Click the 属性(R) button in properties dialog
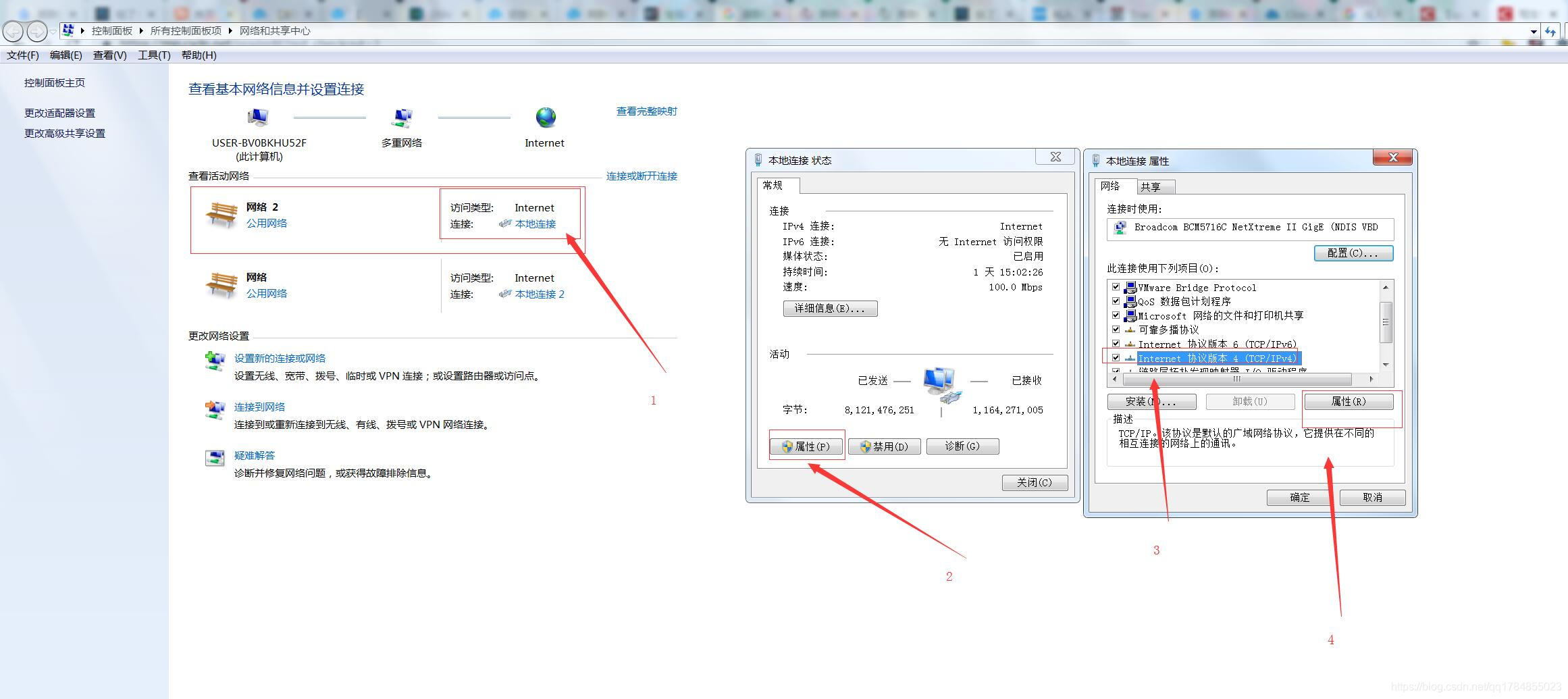This screenshot has height=699, width=1568. click(x=1349, y=402)
